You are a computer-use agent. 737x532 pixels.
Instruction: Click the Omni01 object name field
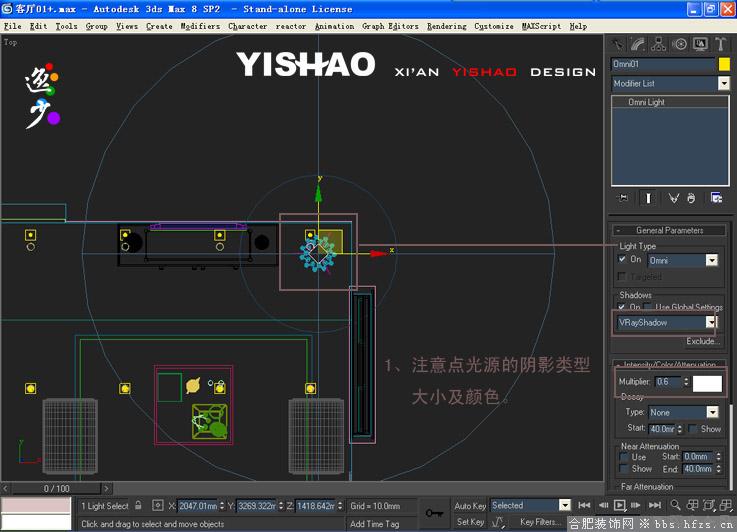click(x=663, y=64)
